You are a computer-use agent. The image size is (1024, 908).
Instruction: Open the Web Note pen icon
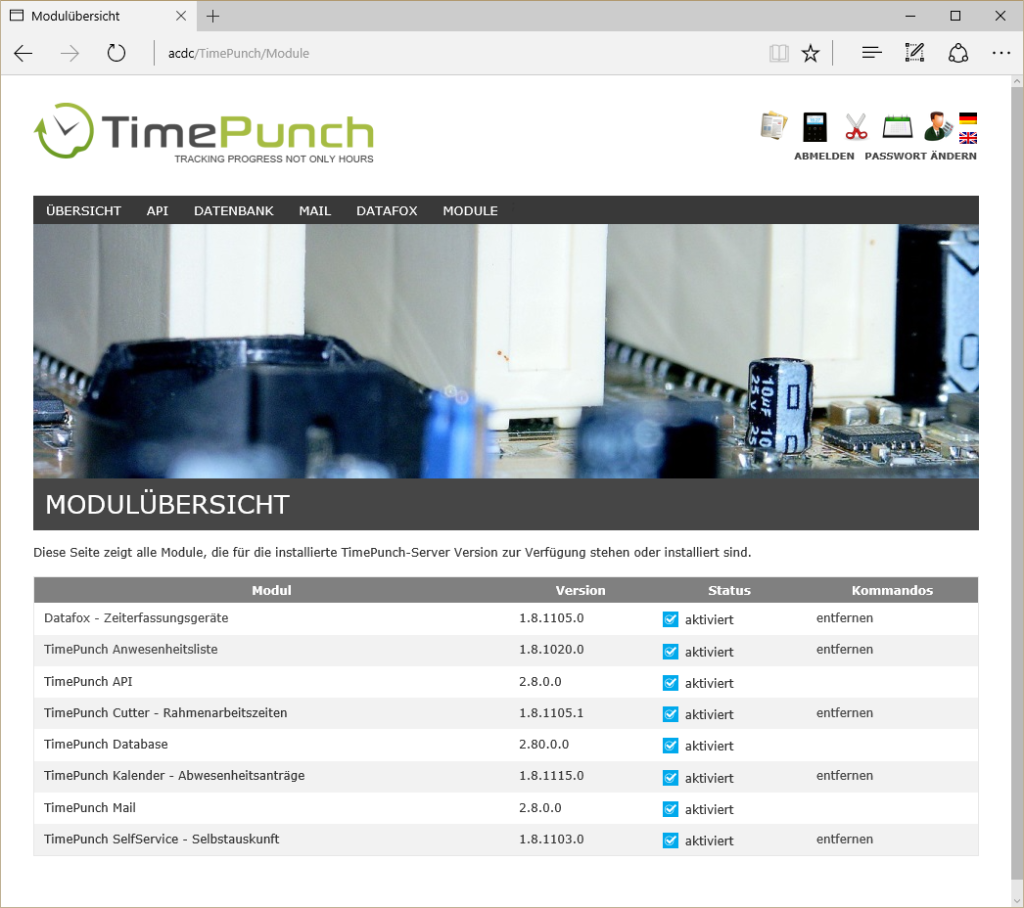tap(914, 53)
